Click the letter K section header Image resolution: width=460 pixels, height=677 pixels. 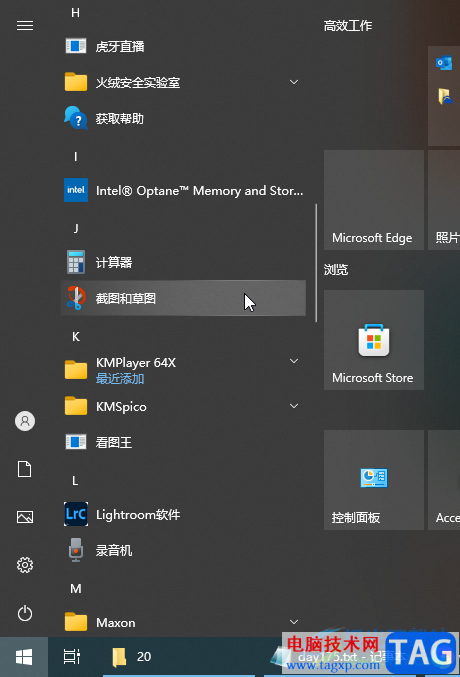tap(76, 336)
